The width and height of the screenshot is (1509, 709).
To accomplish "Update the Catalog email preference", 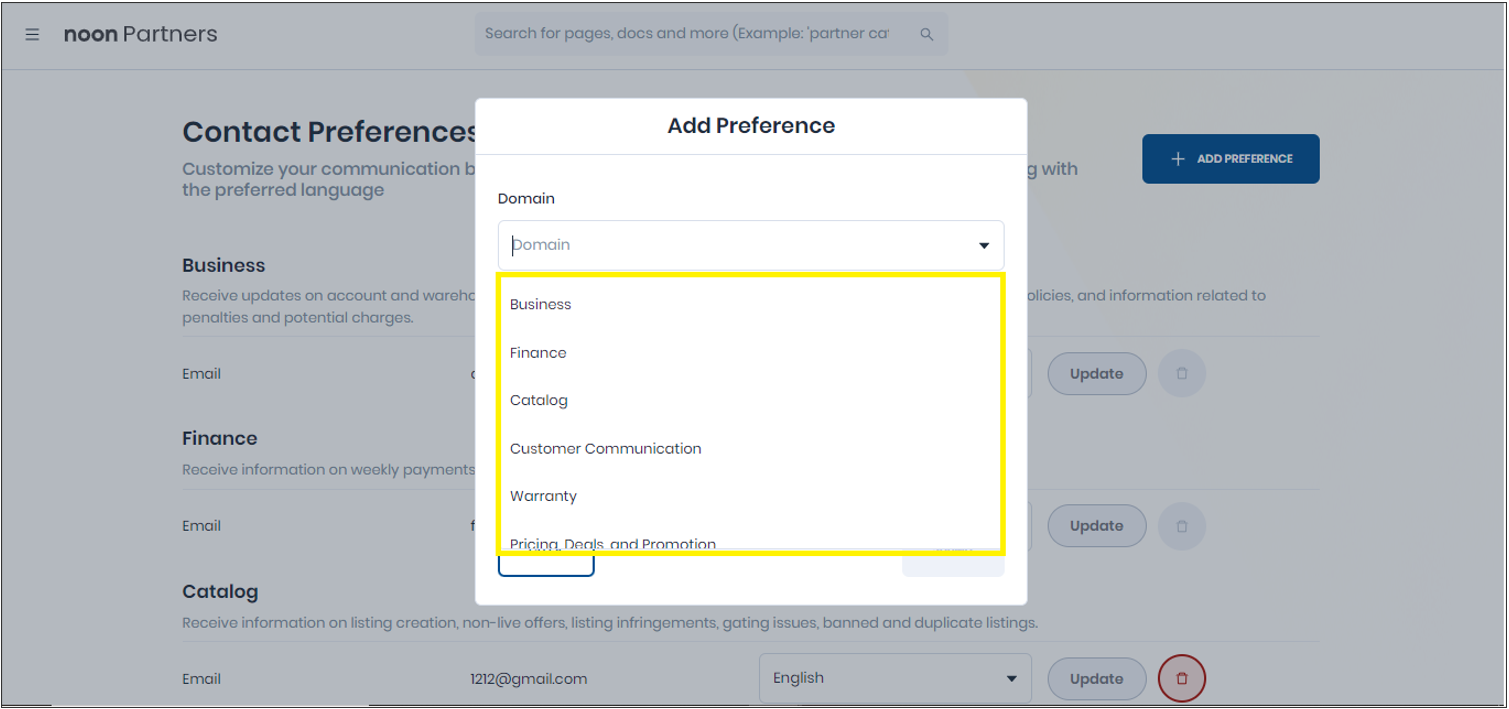I will click(x=1097, y=679).
